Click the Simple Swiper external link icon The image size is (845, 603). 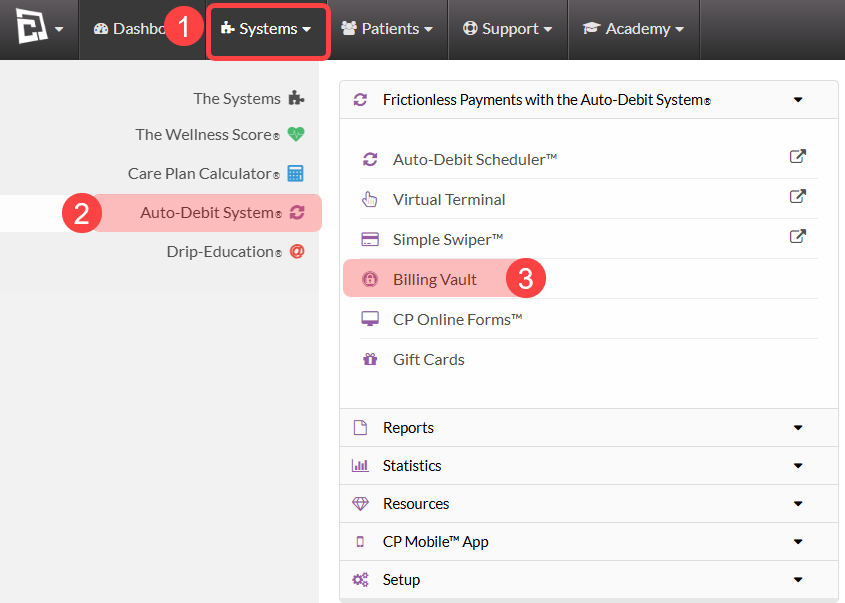[798, 236]
